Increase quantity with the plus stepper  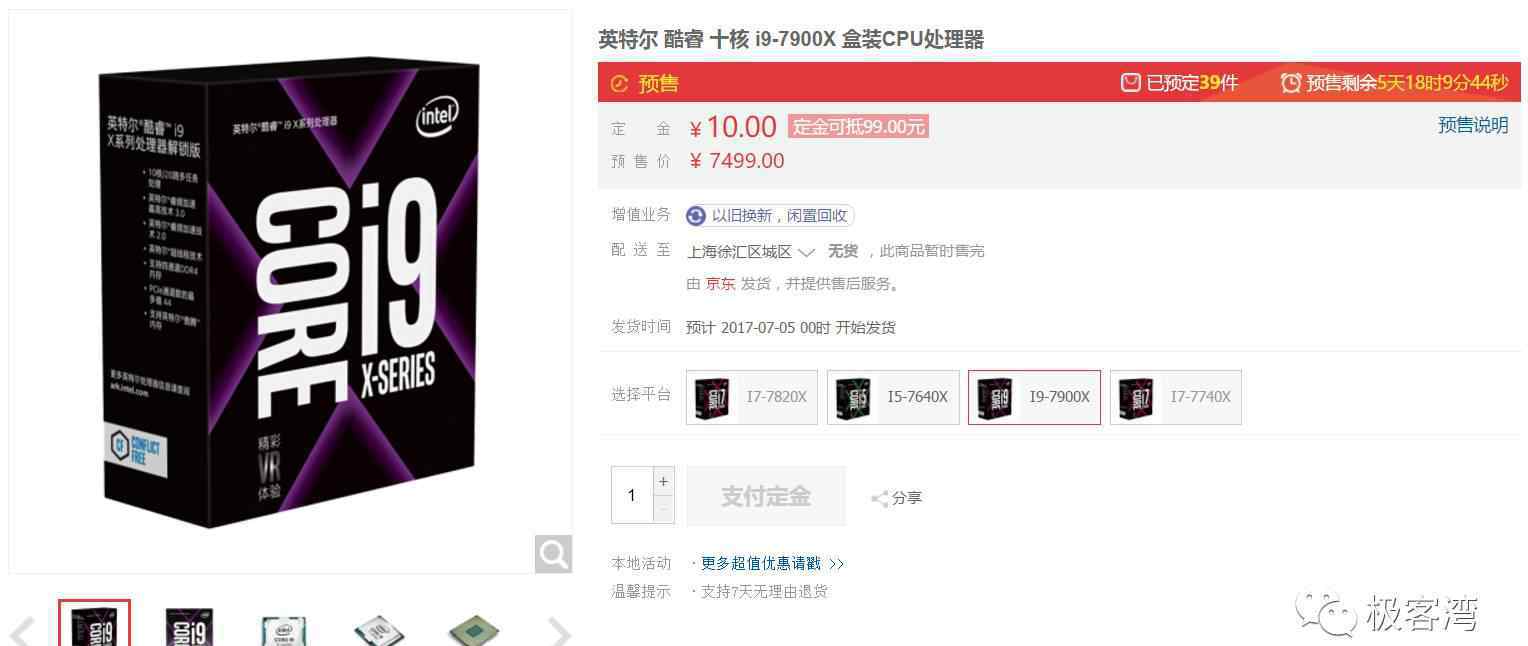point(663,481)
